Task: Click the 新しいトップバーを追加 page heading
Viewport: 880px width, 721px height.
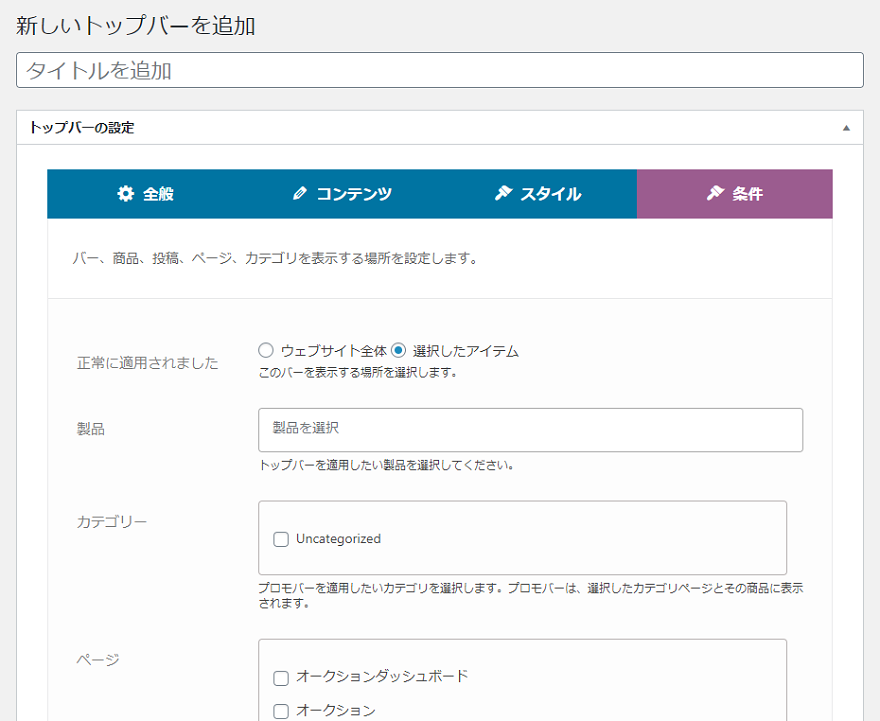Action: click(136, 26)
